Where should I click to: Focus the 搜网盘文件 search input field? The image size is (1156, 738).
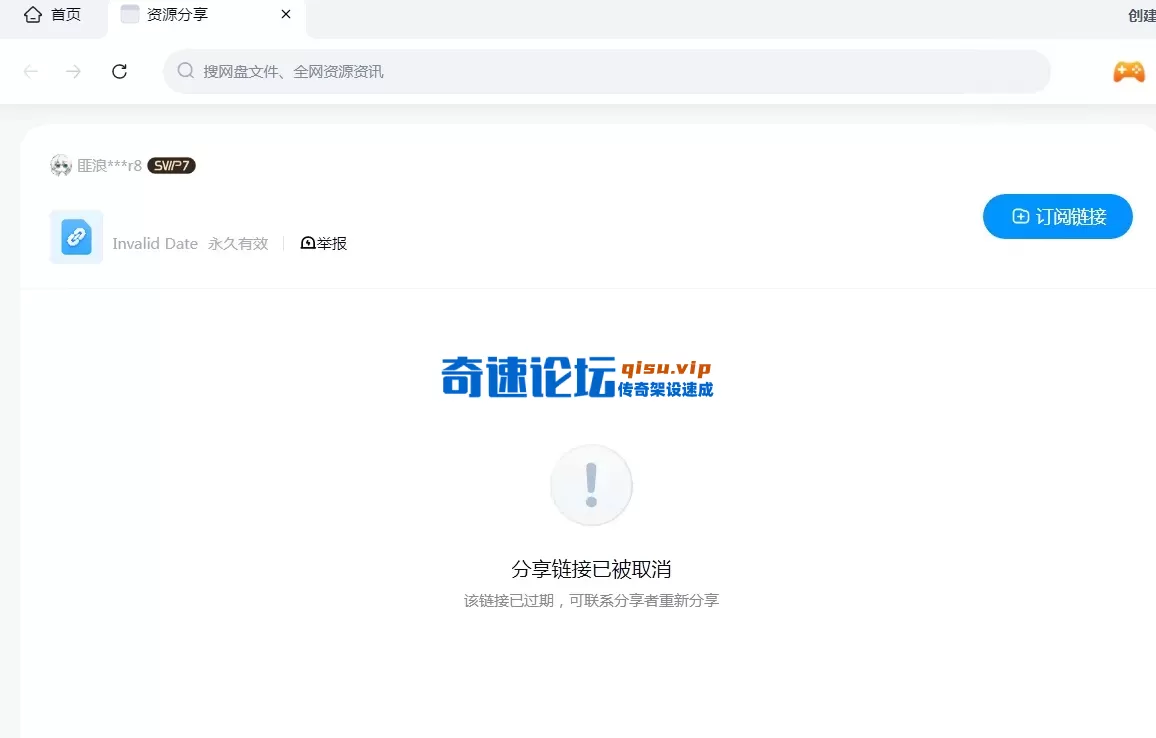point(600,72)
